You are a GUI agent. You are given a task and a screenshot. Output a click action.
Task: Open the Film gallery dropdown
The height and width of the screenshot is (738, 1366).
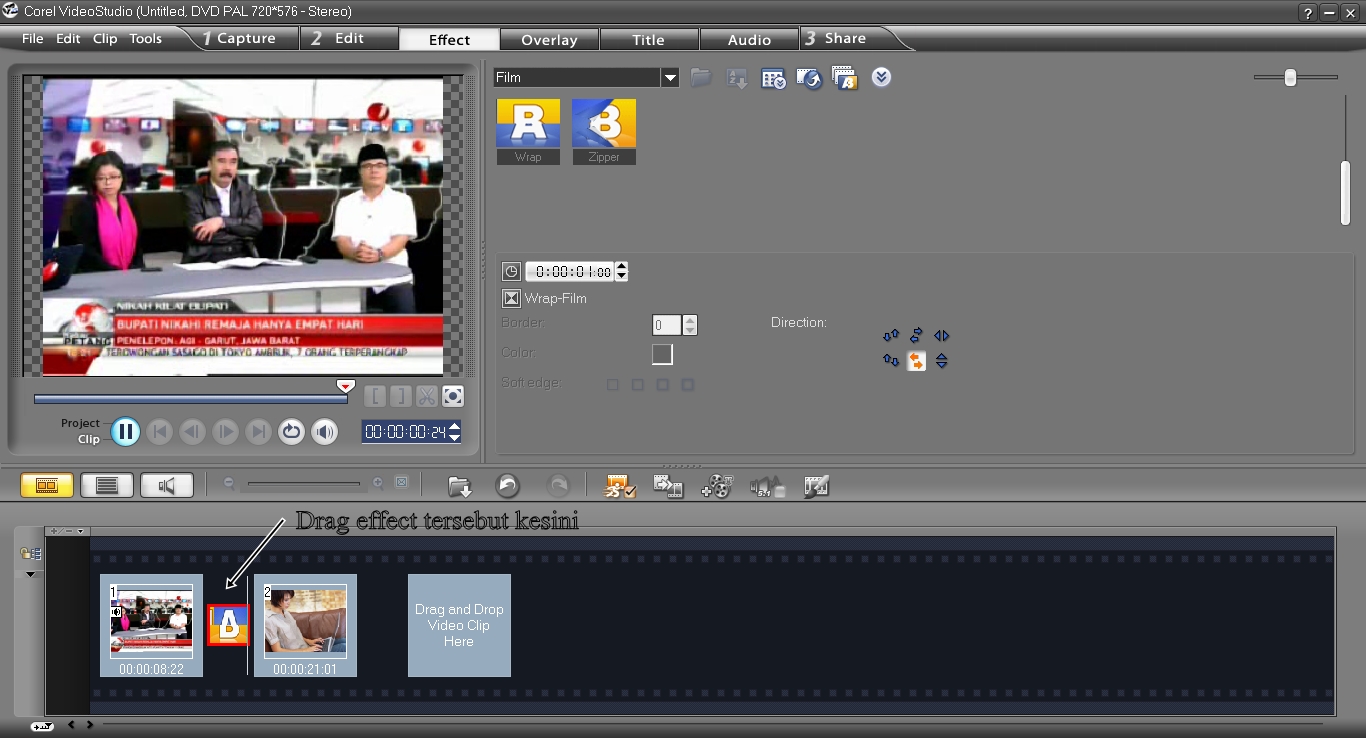pyautogui.click(x=672, y=76)
